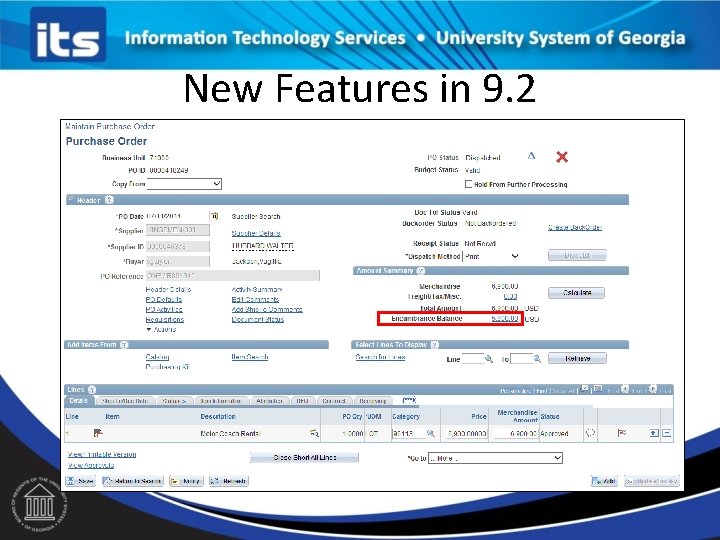The height and width of the screenshot is (540, 720).
Task: Open the Create BackOrder link
Action: pos(575,227)
